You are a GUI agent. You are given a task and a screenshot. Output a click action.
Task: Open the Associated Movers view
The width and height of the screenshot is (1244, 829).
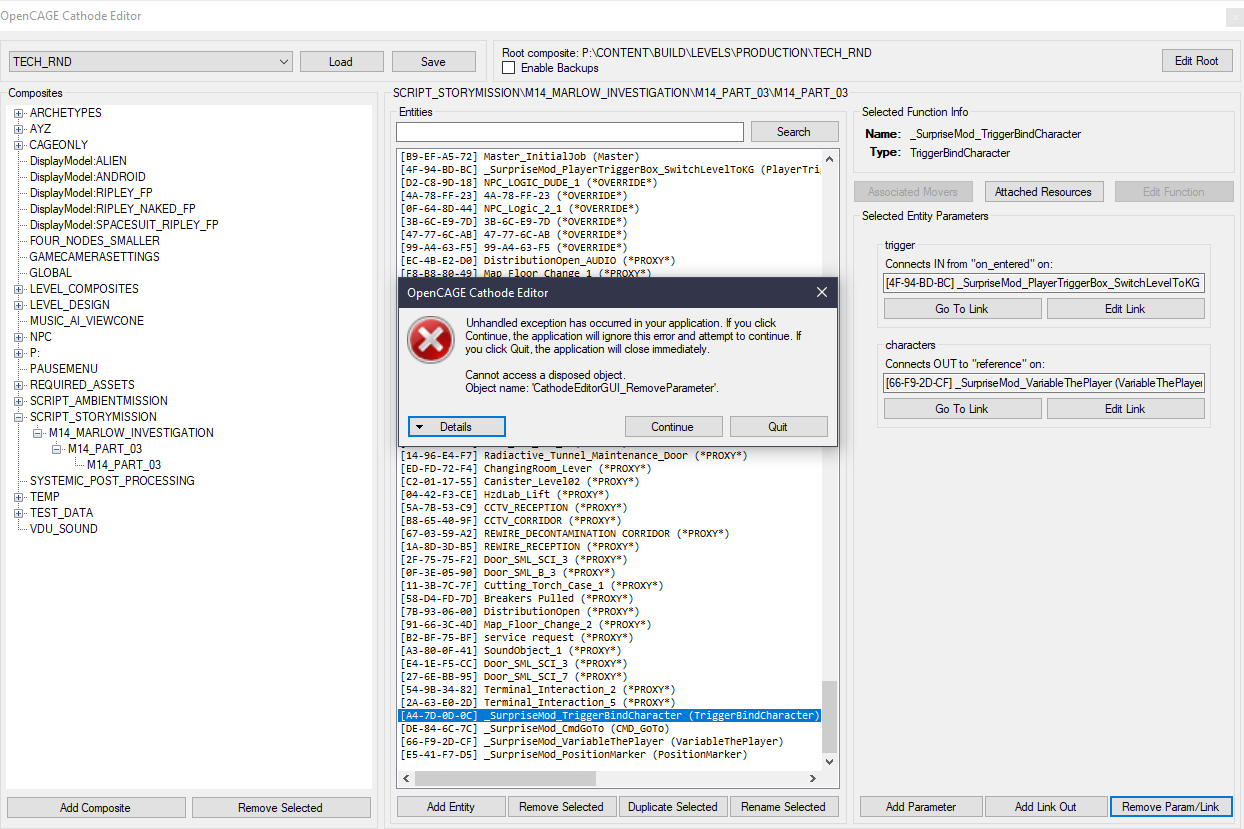click(913, 191)
